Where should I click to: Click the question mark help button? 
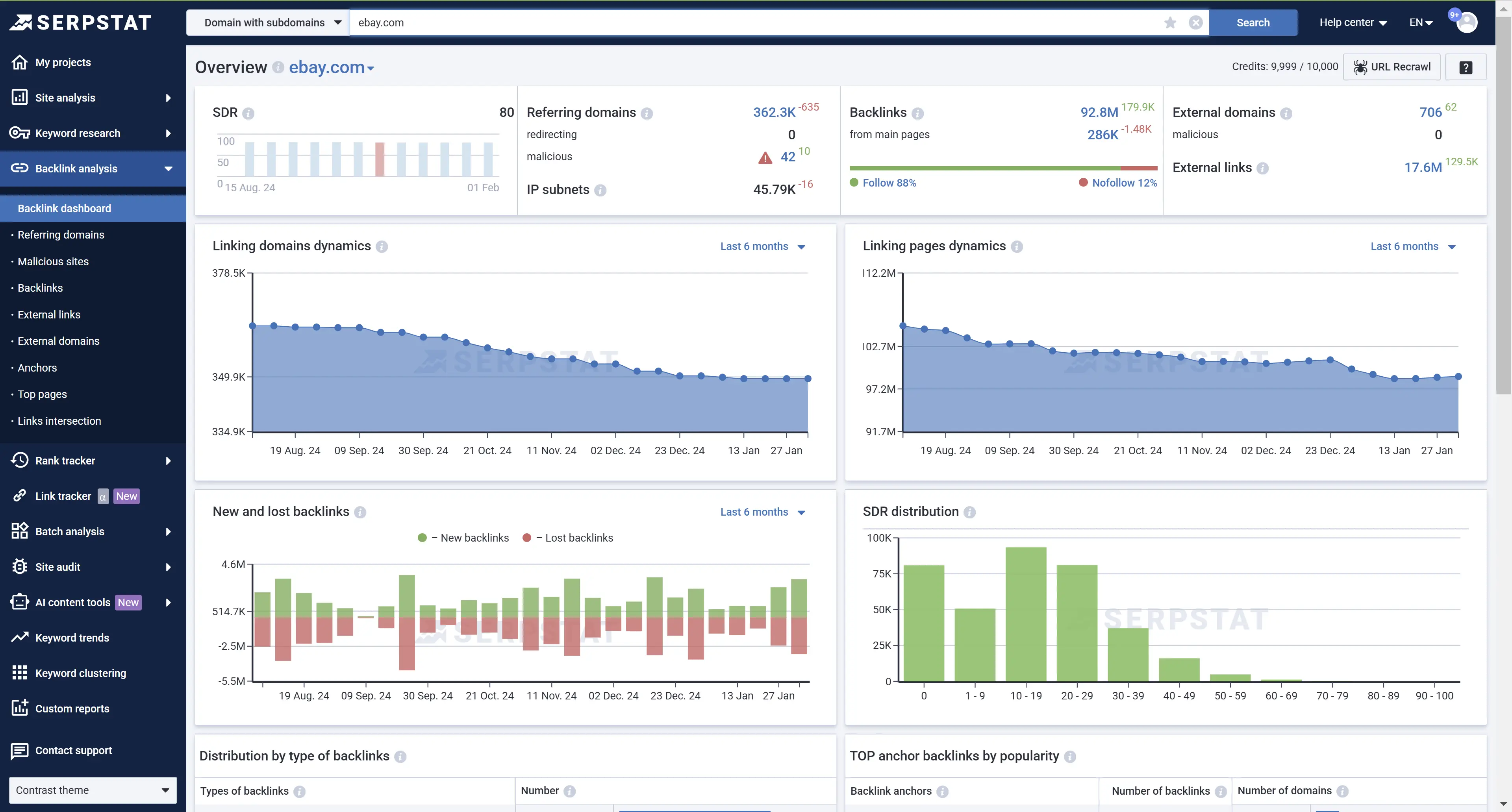click(1466, 67)
